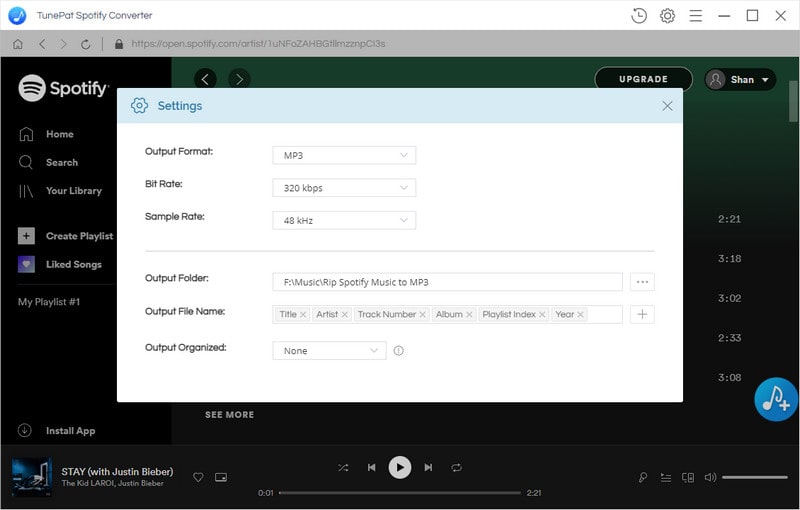Adjust the volume slider
This screenshot has width=800, height=510.
point(755,477)
